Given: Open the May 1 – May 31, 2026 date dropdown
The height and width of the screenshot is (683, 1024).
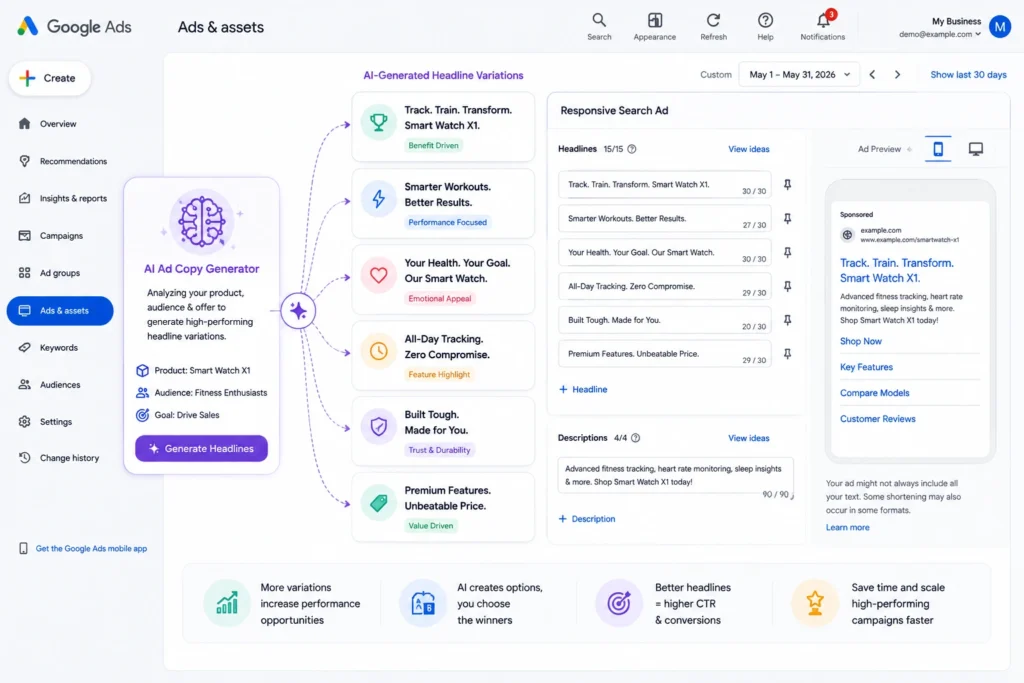Looking at the screenshot, I should [x=799, y=74].
